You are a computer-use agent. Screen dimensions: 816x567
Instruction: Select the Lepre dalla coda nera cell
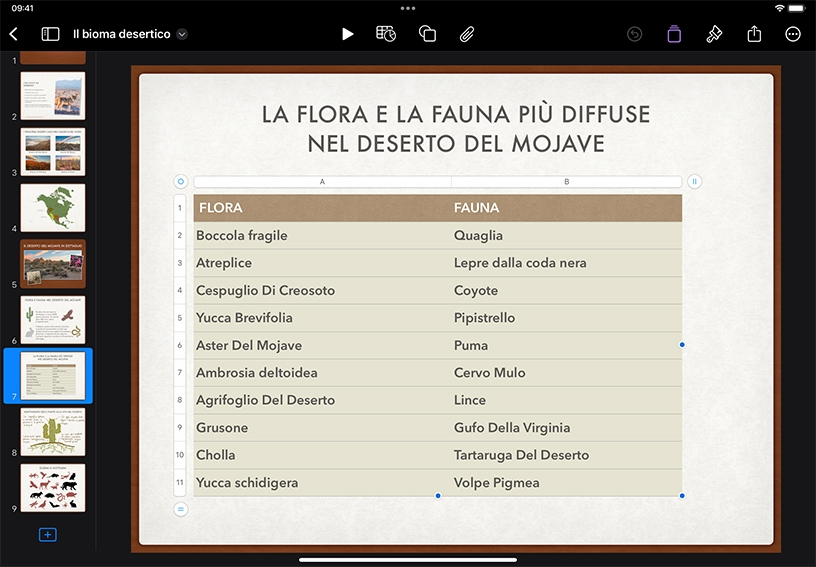[567, 263]
